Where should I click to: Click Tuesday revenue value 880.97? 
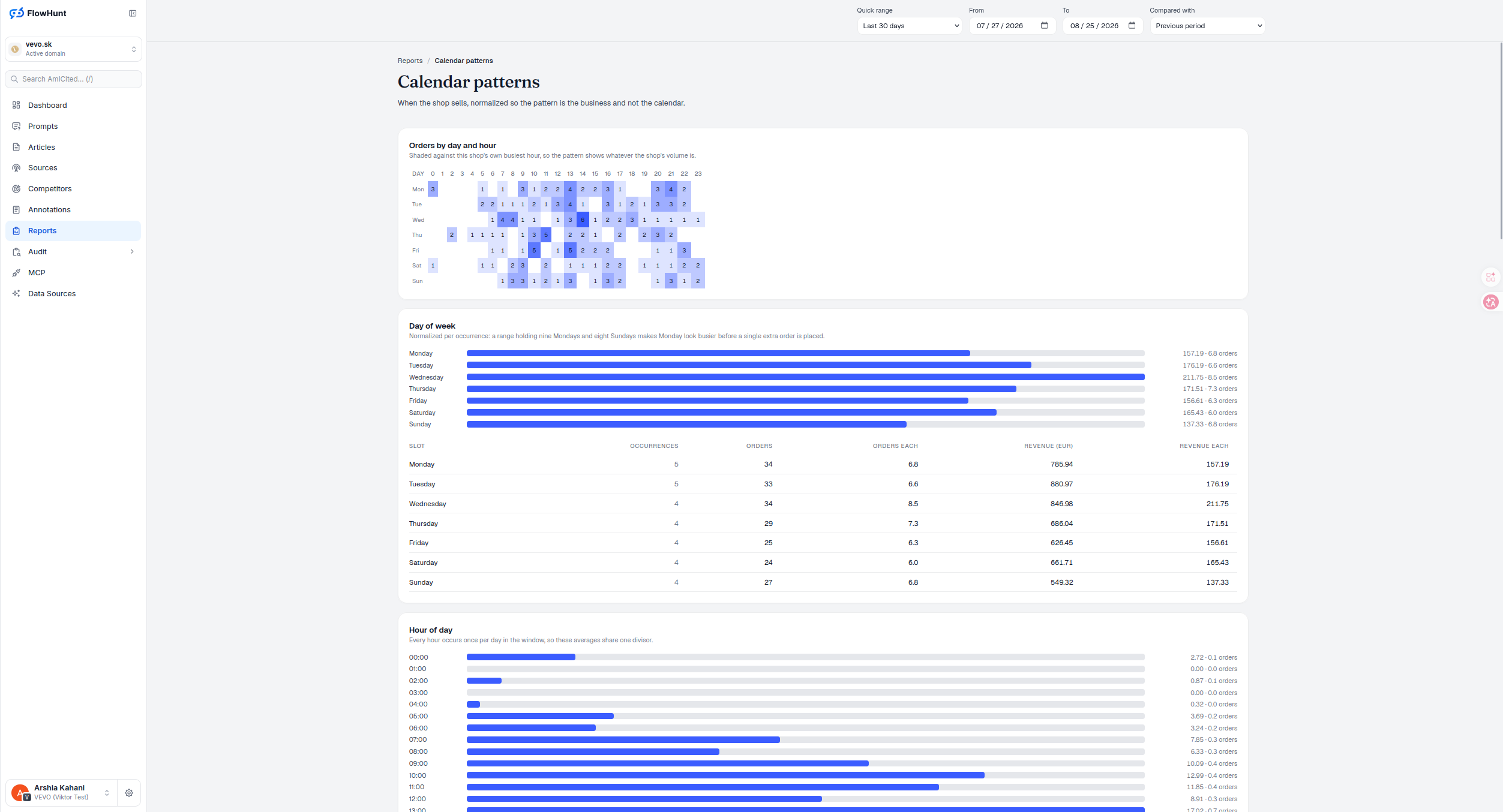click(x=1061, y=484)
